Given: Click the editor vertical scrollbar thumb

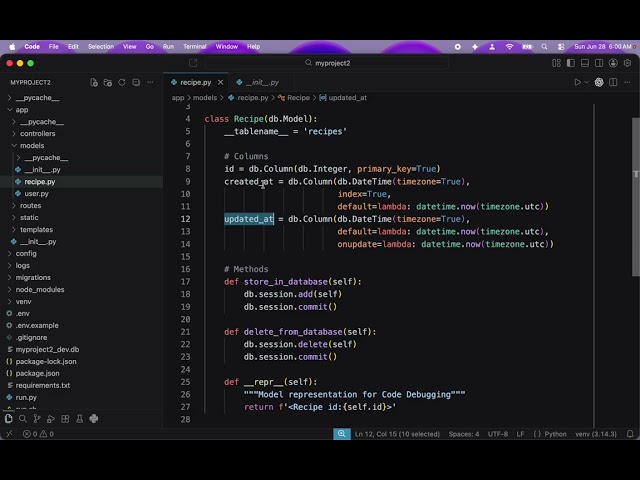Looking at the screenshot, I should click(636, 197).
